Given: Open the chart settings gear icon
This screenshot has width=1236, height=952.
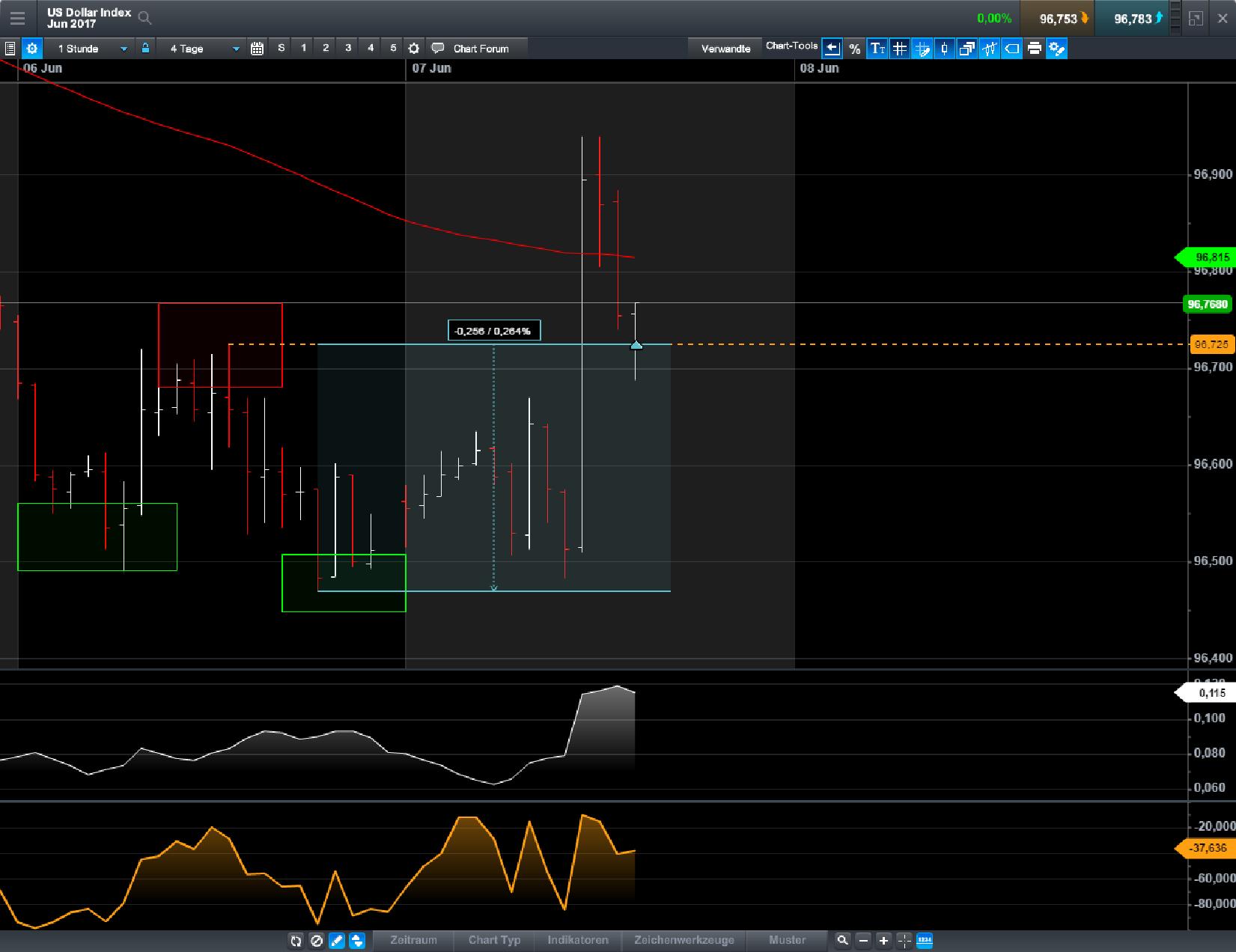Looking at the screenshot, I should (32, 48).
